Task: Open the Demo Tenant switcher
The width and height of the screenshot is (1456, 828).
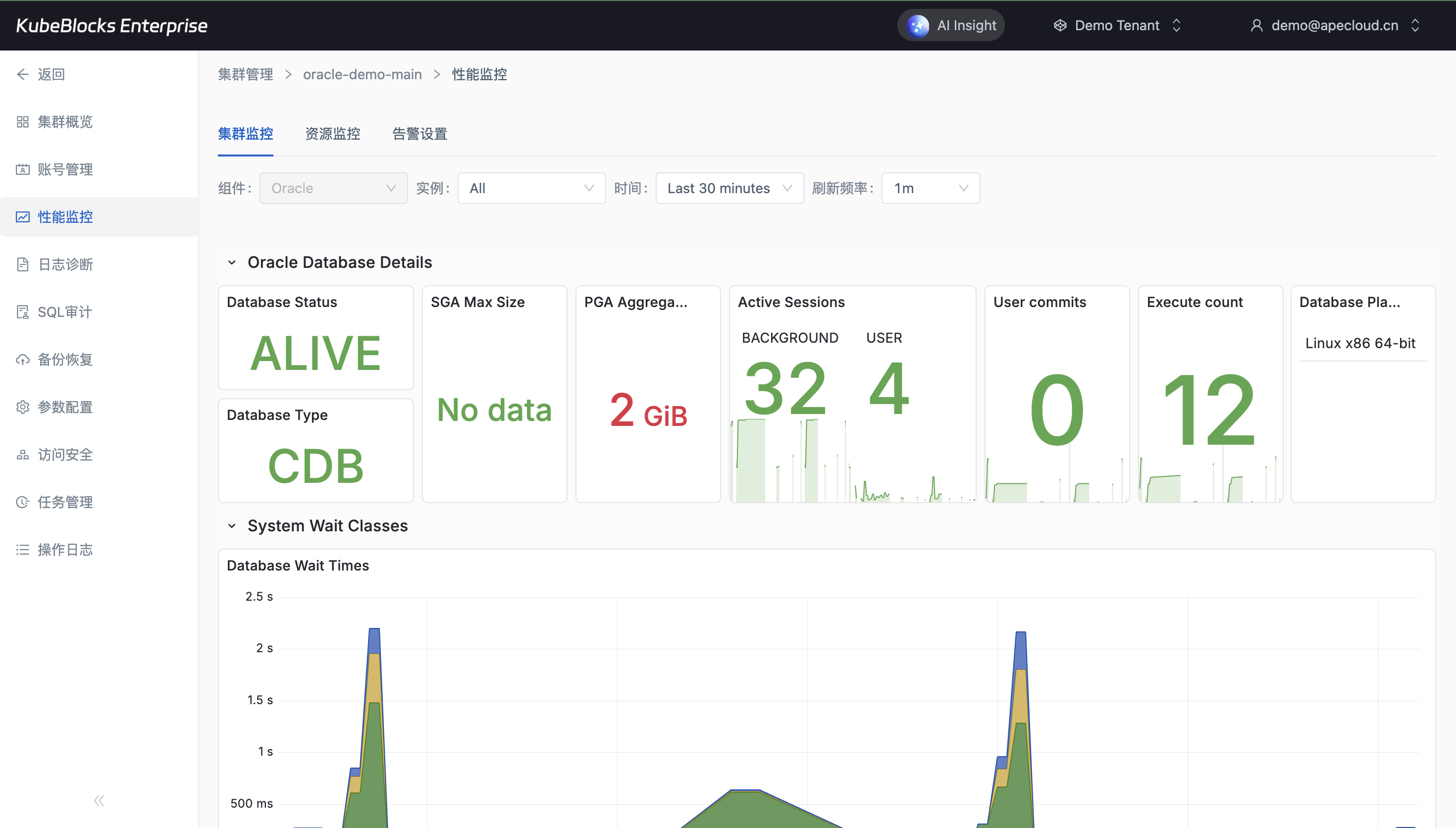Action: point(1117,26)
